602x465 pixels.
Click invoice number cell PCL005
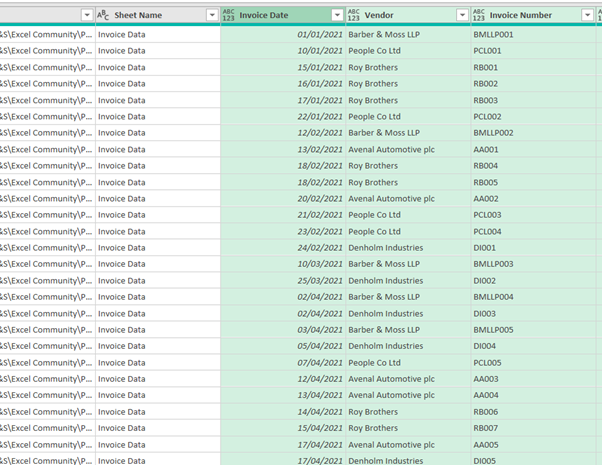[533, 362]
